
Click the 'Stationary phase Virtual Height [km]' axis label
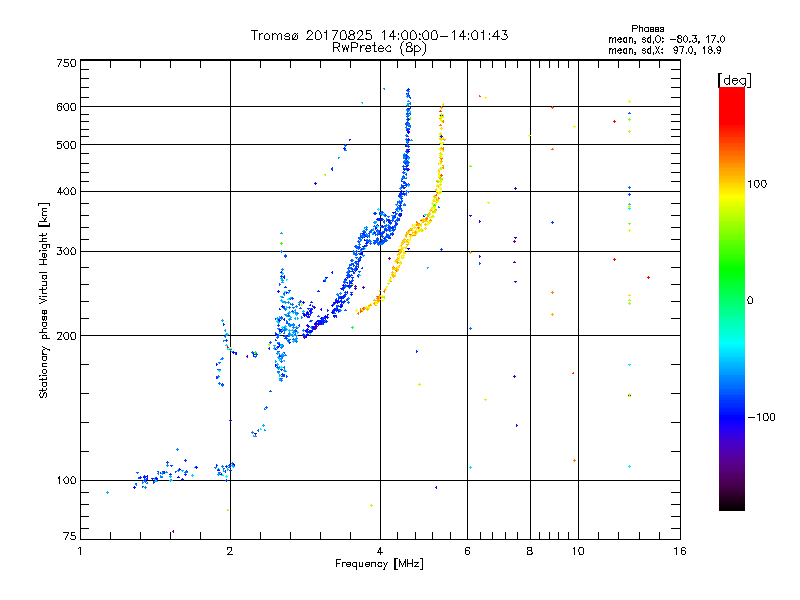[x=43, y=301]
